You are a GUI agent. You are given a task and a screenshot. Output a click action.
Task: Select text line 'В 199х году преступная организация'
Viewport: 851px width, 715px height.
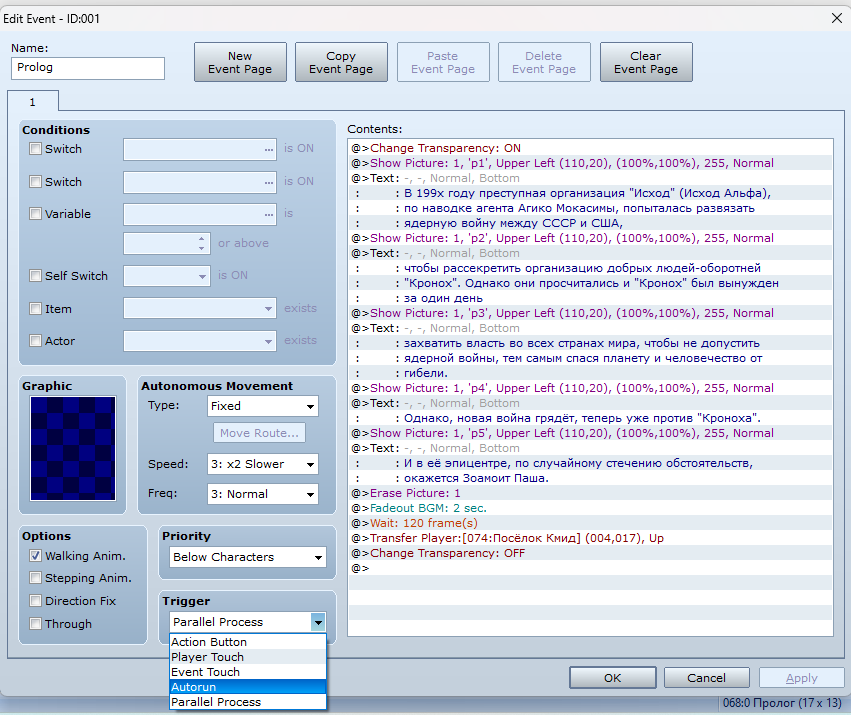[590, 193]
